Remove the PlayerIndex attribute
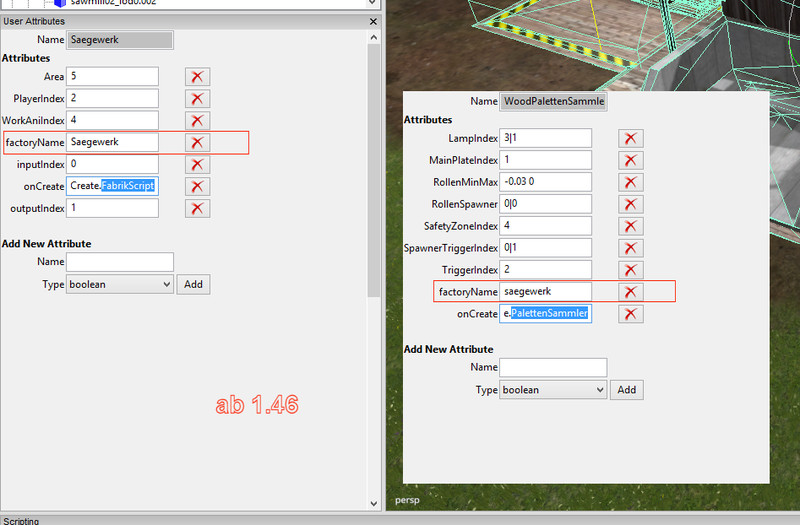The height and width of the screenshot is (525, 800). [197, 99]
